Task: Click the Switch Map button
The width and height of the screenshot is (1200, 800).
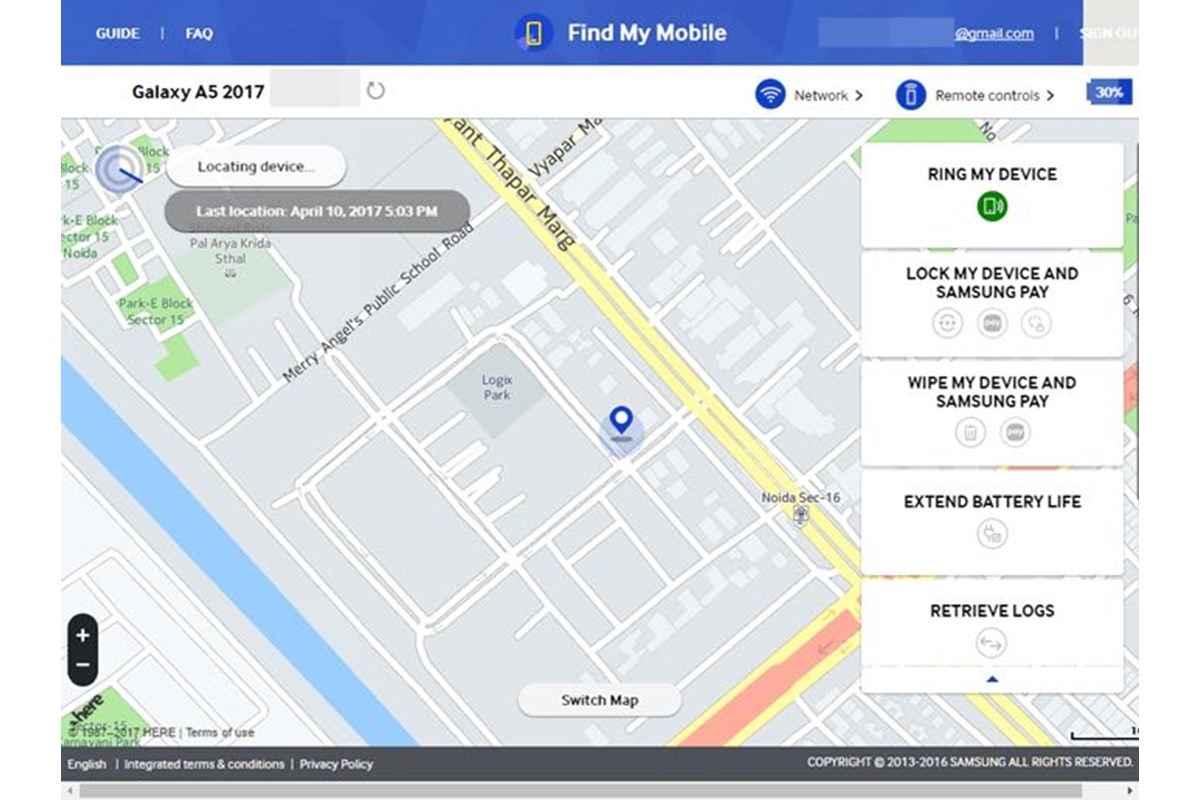Action: click(599, 700)
